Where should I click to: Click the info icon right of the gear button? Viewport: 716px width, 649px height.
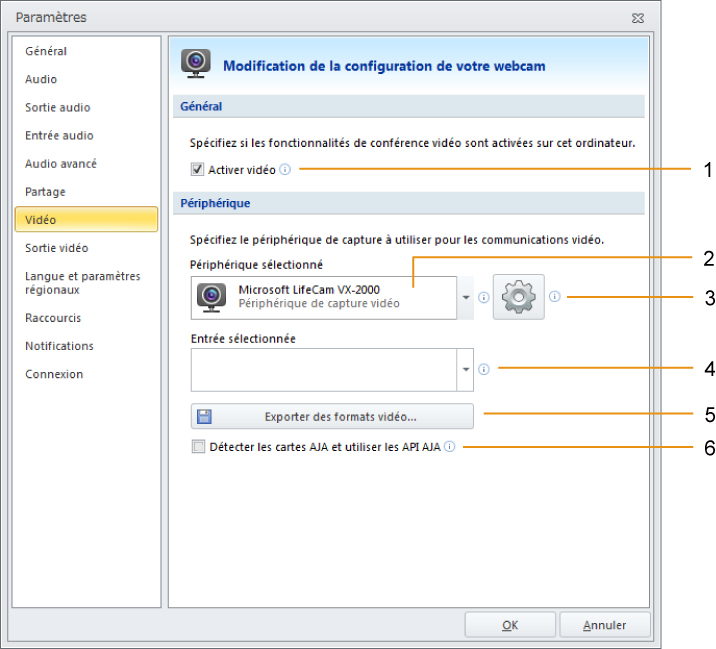point(554,296)
